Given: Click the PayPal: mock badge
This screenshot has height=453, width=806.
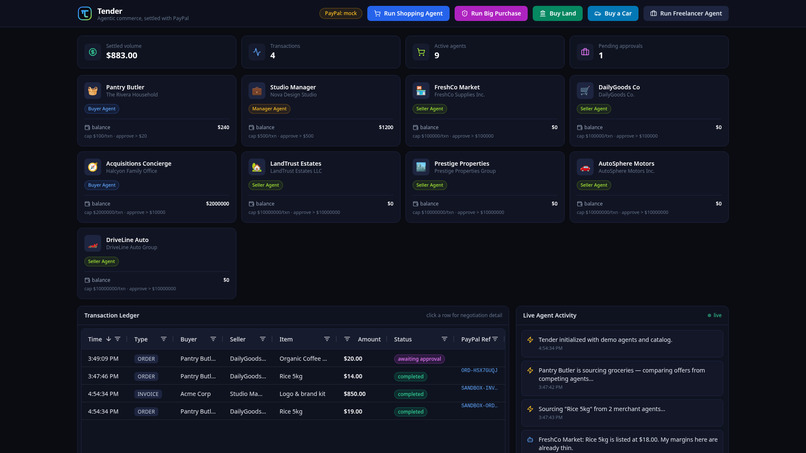Looking at the screenshot, I should click(x=340, y=13).
